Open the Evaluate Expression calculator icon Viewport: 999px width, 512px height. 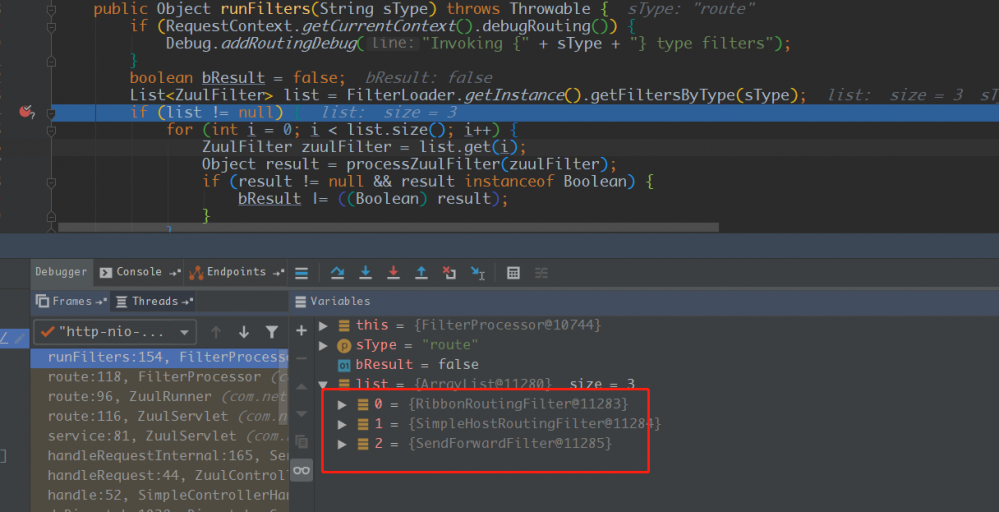tap(513, 273)
